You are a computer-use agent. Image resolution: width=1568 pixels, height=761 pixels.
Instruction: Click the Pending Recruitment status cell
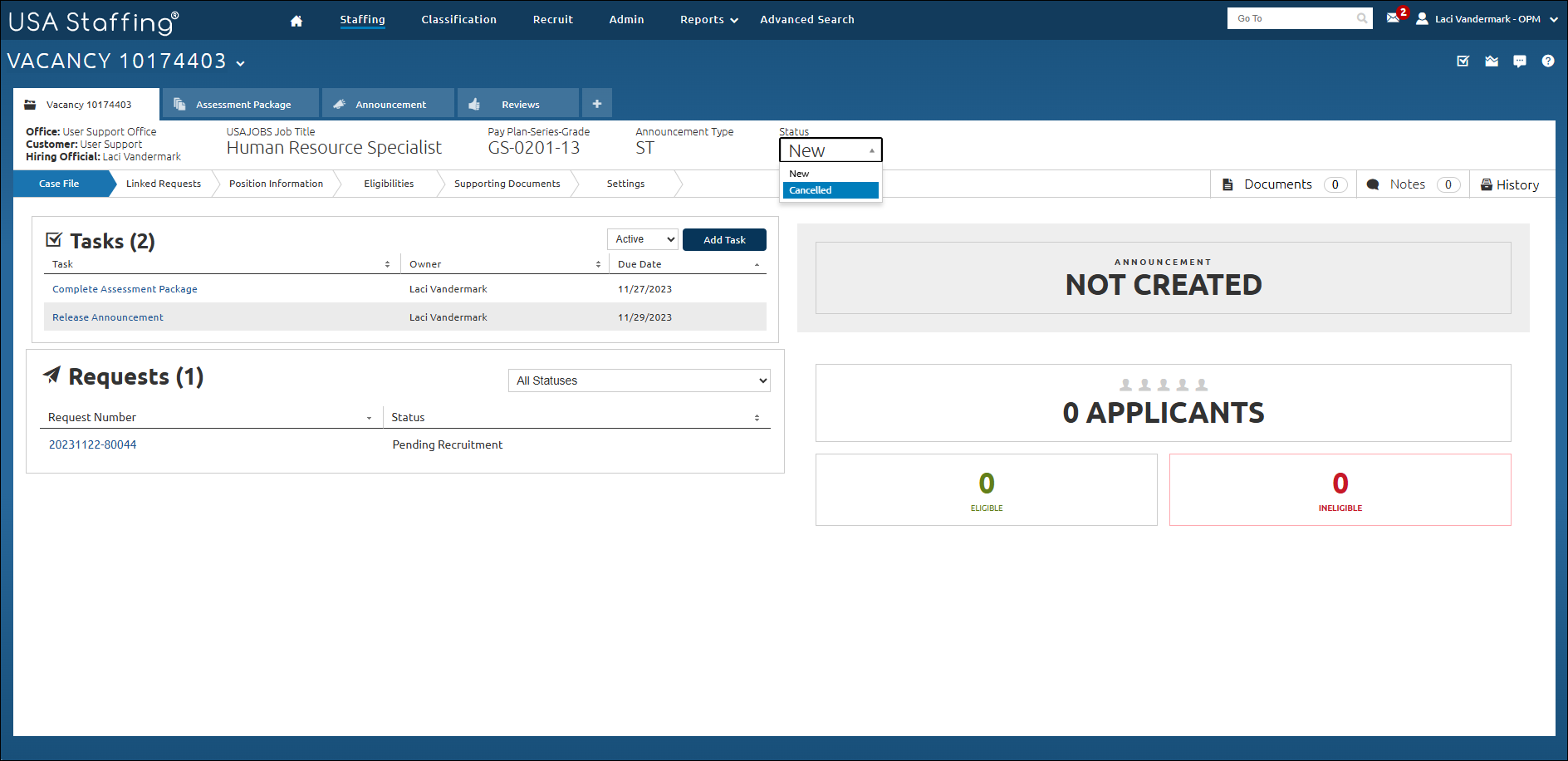(448, 444)
